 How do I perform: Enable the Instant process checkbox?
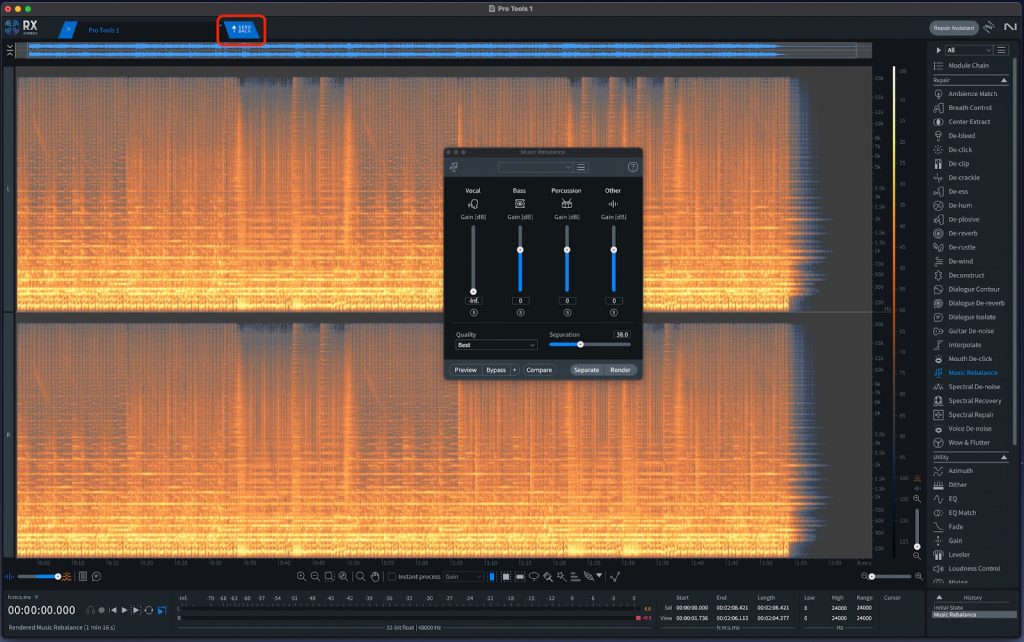(391, 577)
